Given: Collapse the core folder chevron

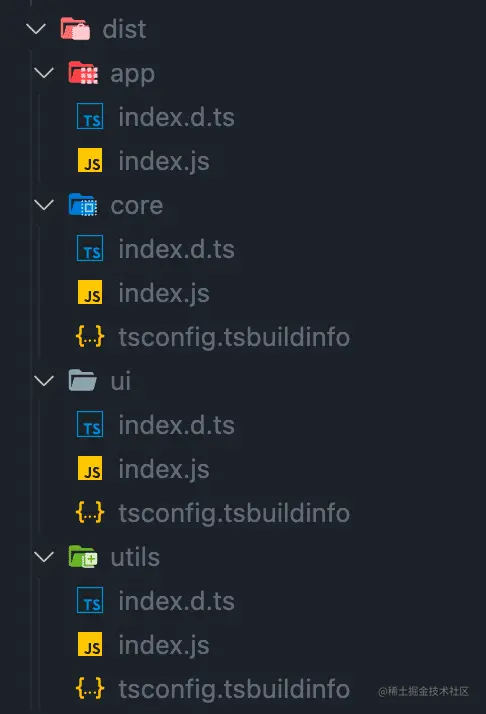Looking at the screenshot, I should tap(44, 204).
